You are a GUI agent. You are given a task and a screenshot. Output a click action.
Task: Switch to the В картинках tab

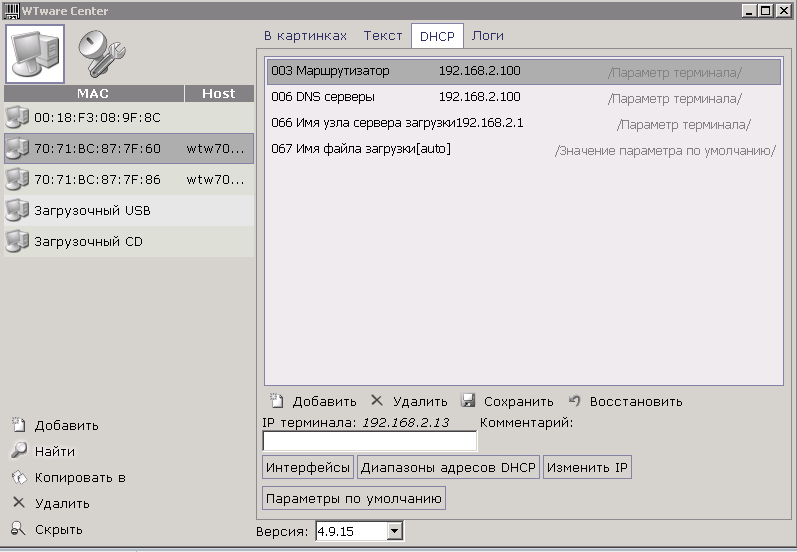305,36
